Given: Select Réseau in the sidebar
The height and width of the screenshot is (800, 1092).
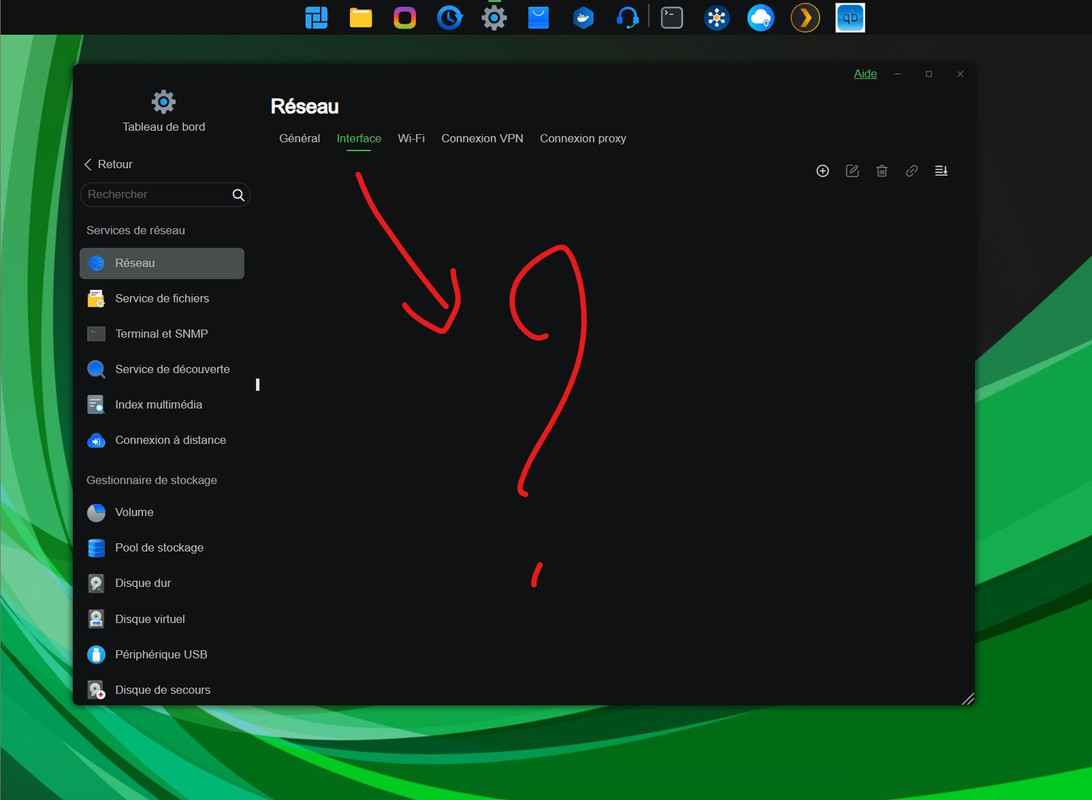Looking at the screenshot, I should [162, 263].
